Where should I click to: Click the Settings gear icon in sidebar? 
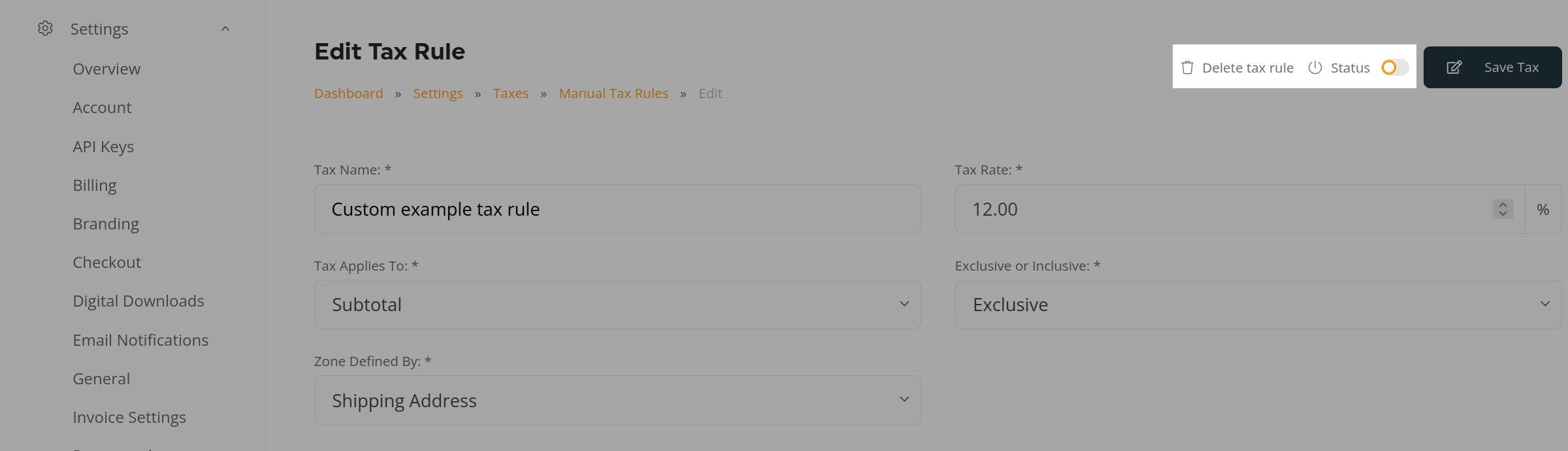45,29
